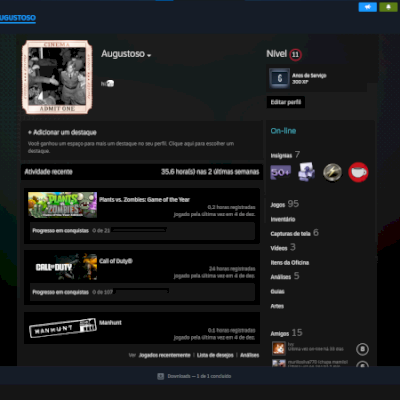Click the purple community badge icon
The width and height of the screenshot is (400, 400).
[x=306, y=172]
